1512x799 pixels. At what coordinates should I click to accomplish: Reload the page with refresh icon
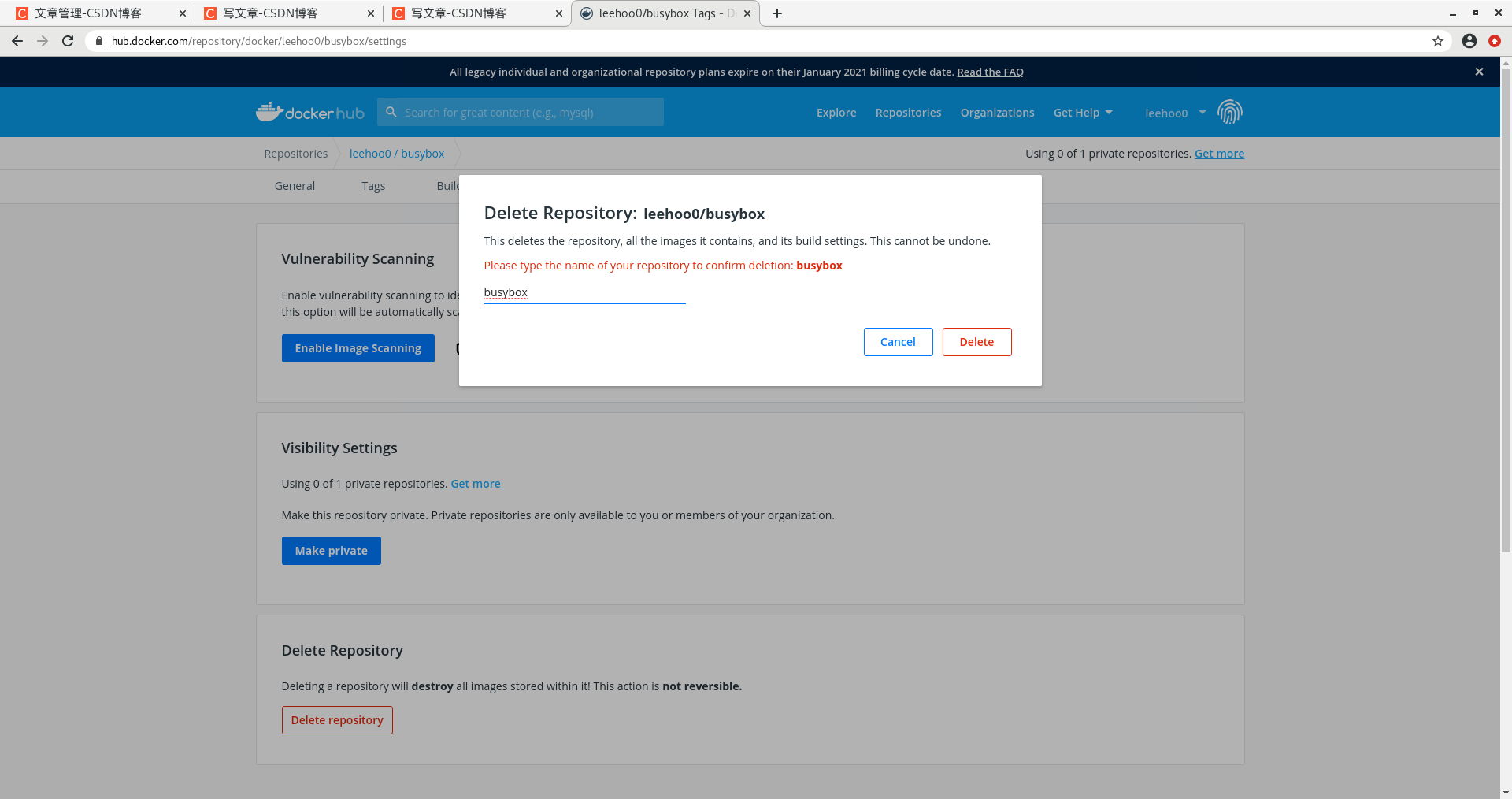point(68,41)
